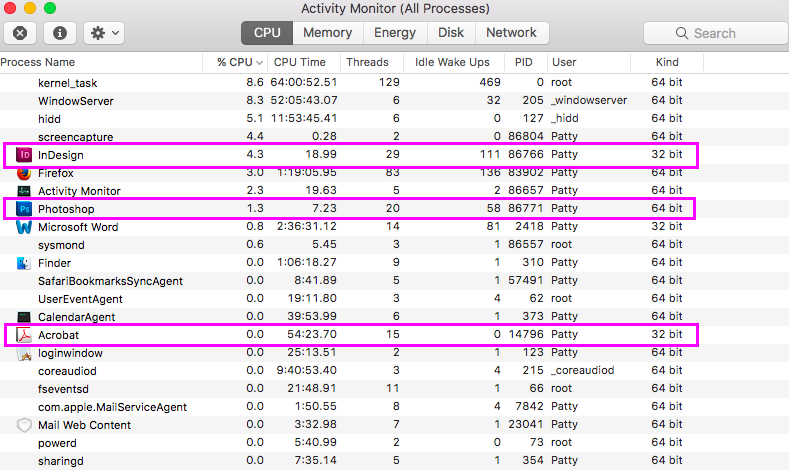Click Mail Web Content PID 23041
This screenshot has width=789, height=470.
[x=525, y=424]
